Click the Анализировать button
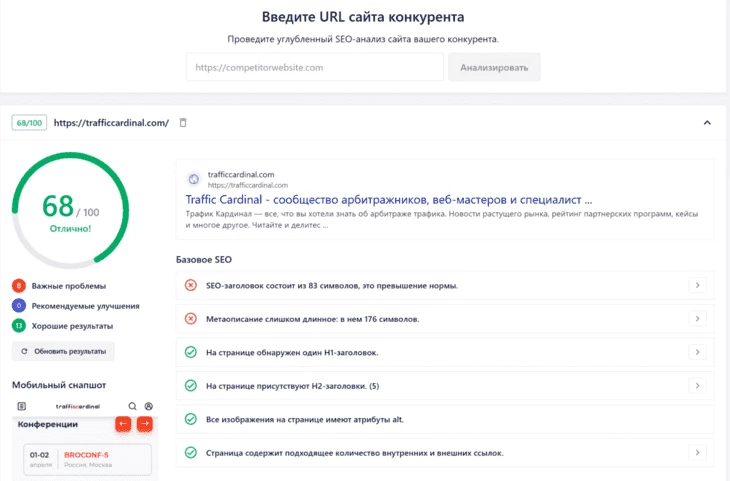Image resolution: width=730 pixels, height=481 pixels. tap(494, 68)
